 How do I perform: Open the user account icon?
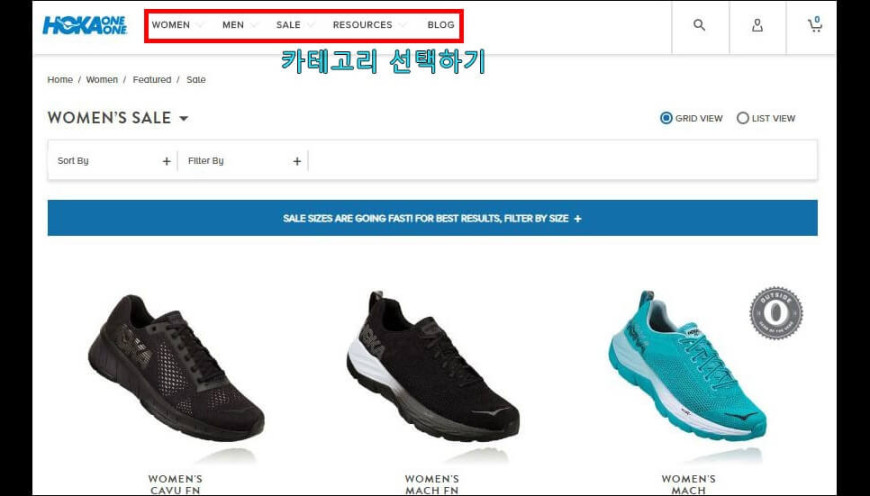(757, 25)
